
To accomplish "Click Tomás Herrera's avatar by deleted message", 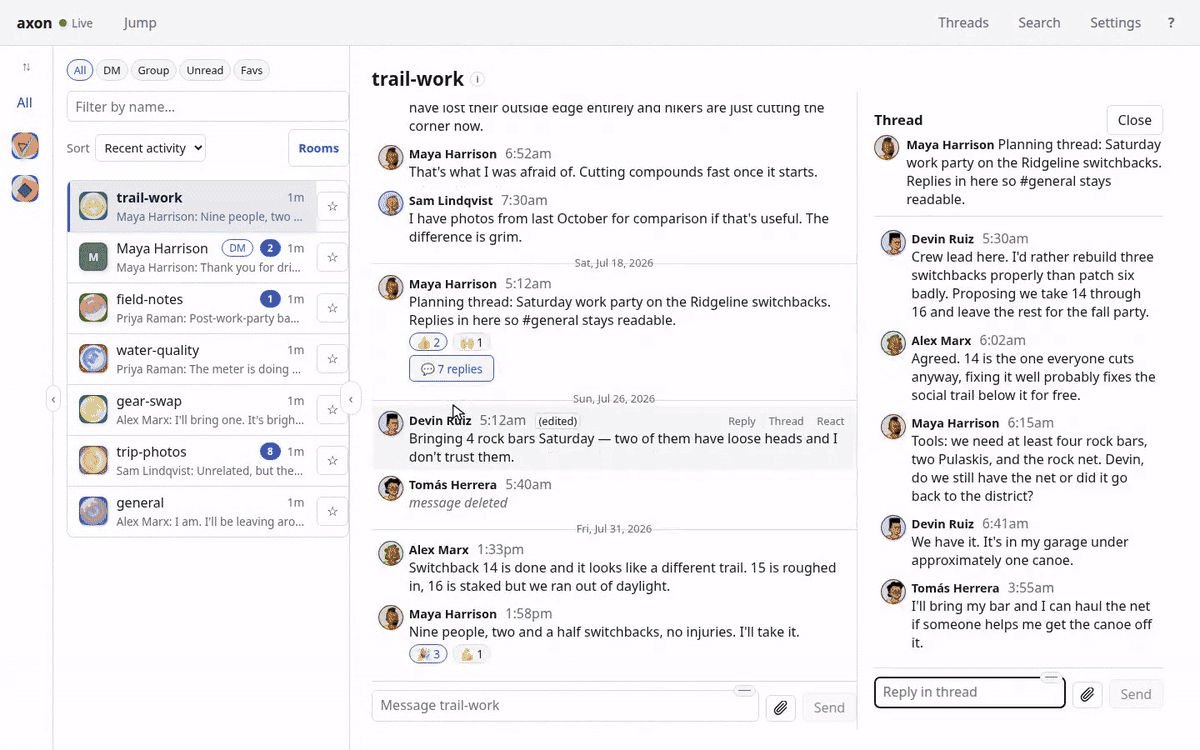I will [x=391, y=488].
